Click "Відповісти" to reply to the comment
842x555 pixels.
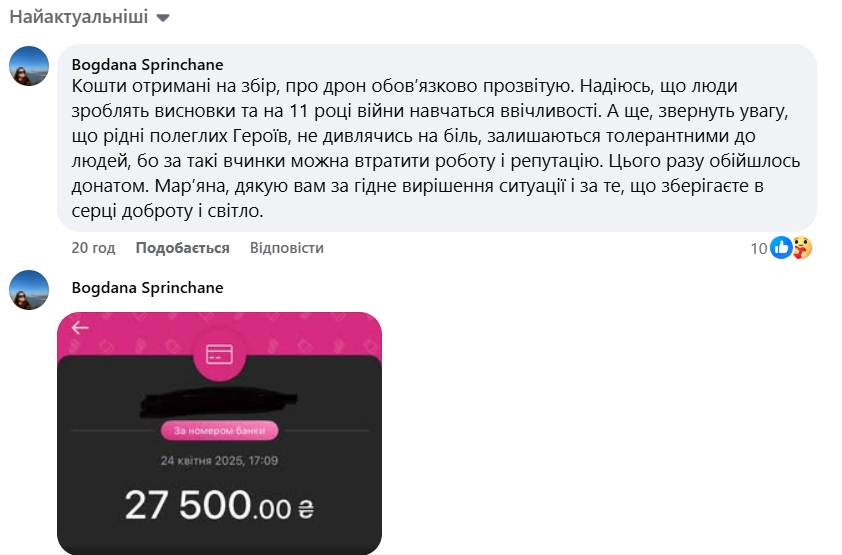click(x=286, y=248)
